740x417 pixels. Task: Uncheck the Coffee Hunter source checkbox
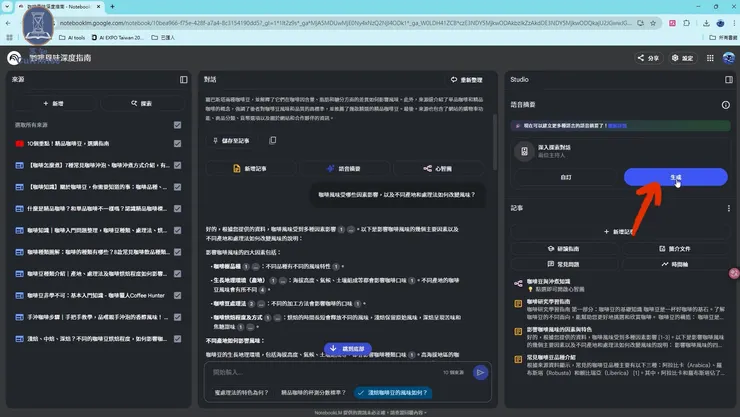[177, 295]
